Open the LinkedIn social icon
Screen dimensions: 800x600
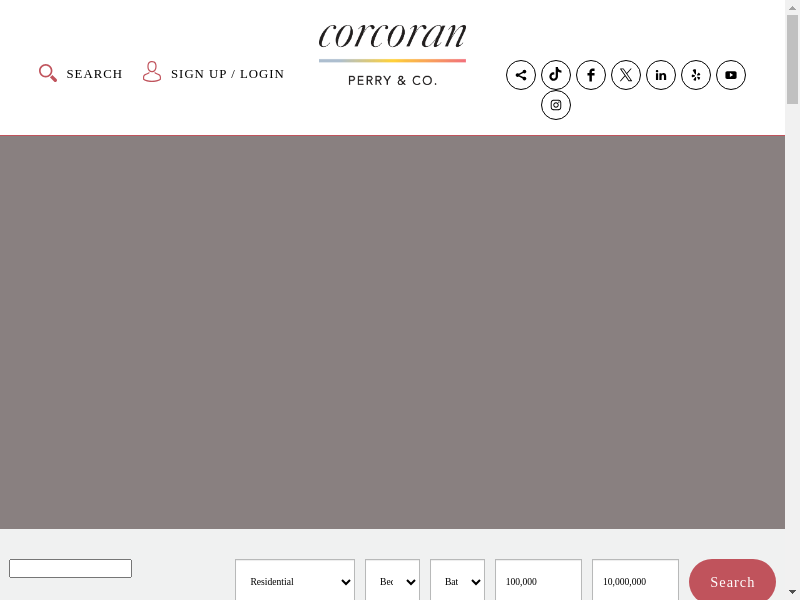[661, 75]
